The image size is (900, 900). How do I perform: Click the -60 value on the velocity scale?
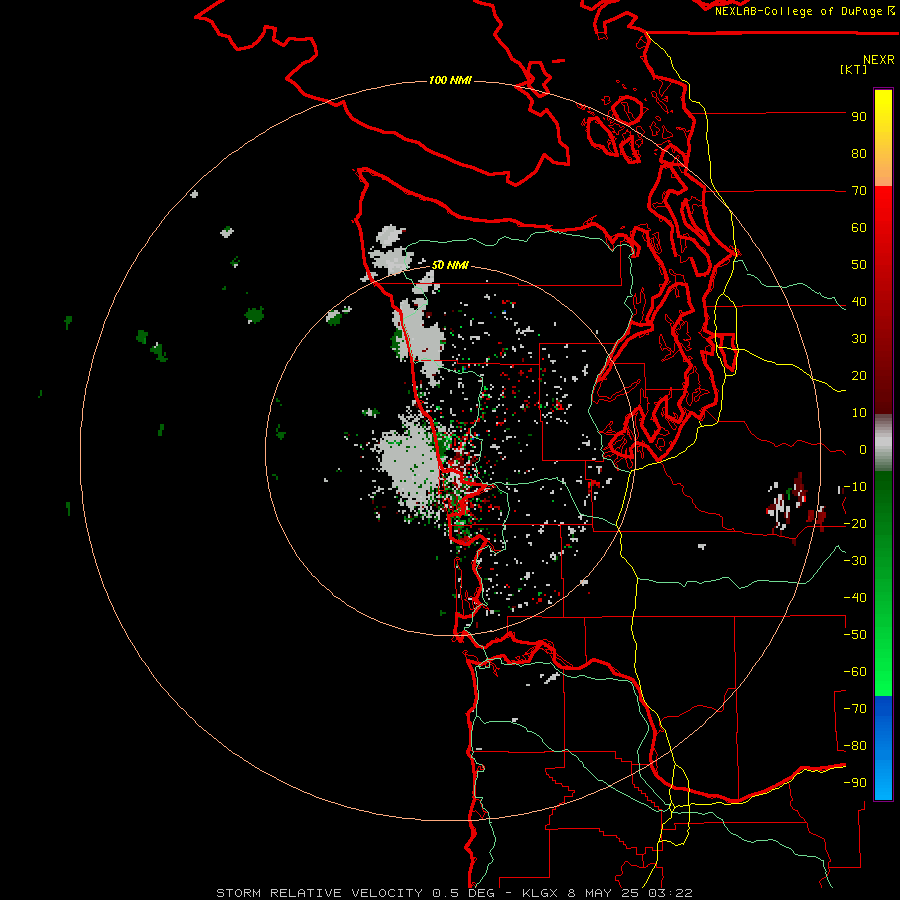[x=855, y=672]
